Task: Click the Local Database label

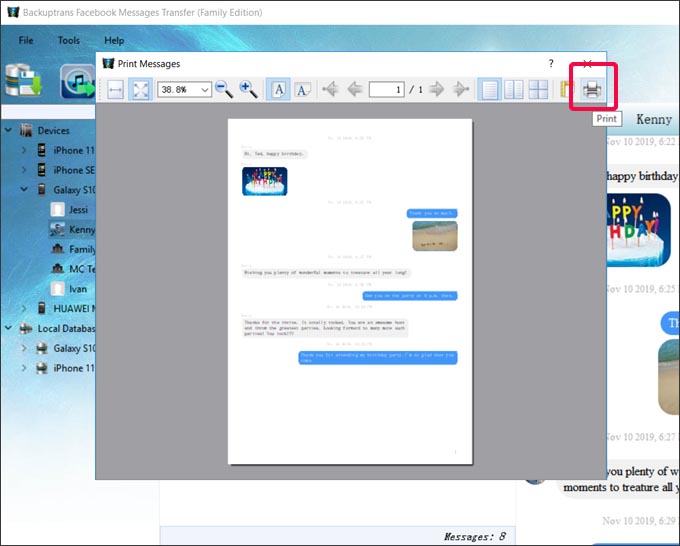Action: (x=66, y=328)
